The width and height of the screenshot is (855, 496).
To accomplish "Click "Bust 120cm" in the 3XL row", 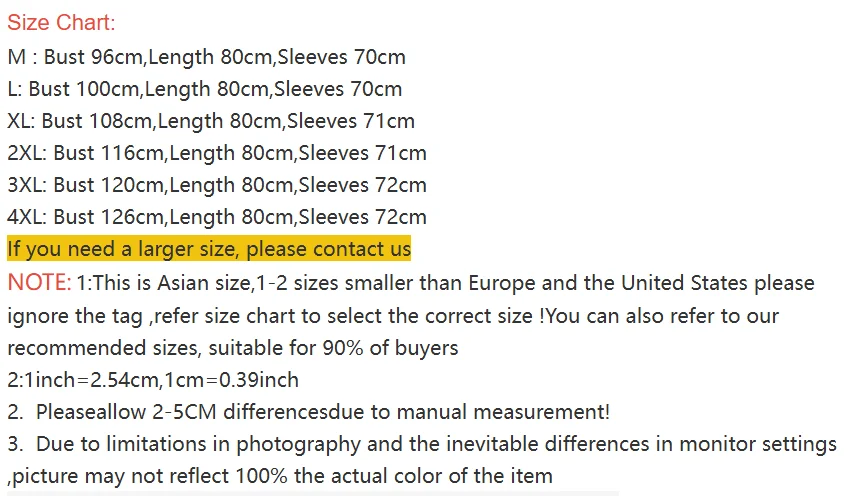I will tap(108, 185).
